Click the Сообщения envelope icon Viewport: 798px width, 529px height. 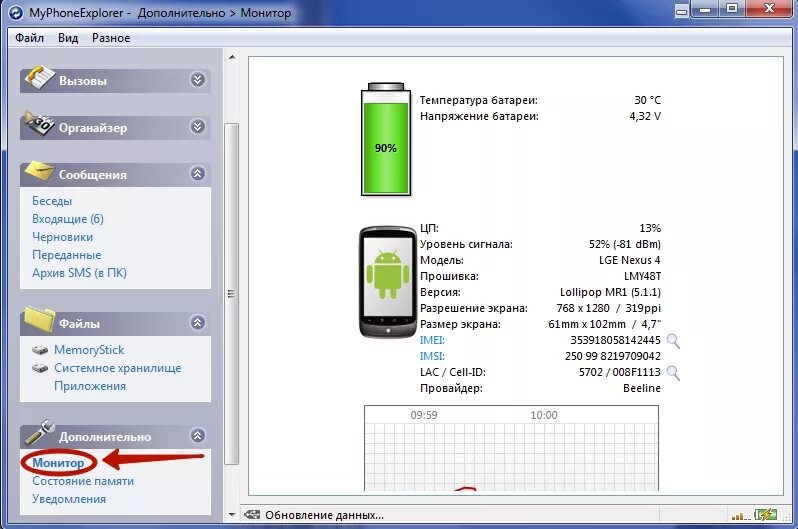[39, 170]
